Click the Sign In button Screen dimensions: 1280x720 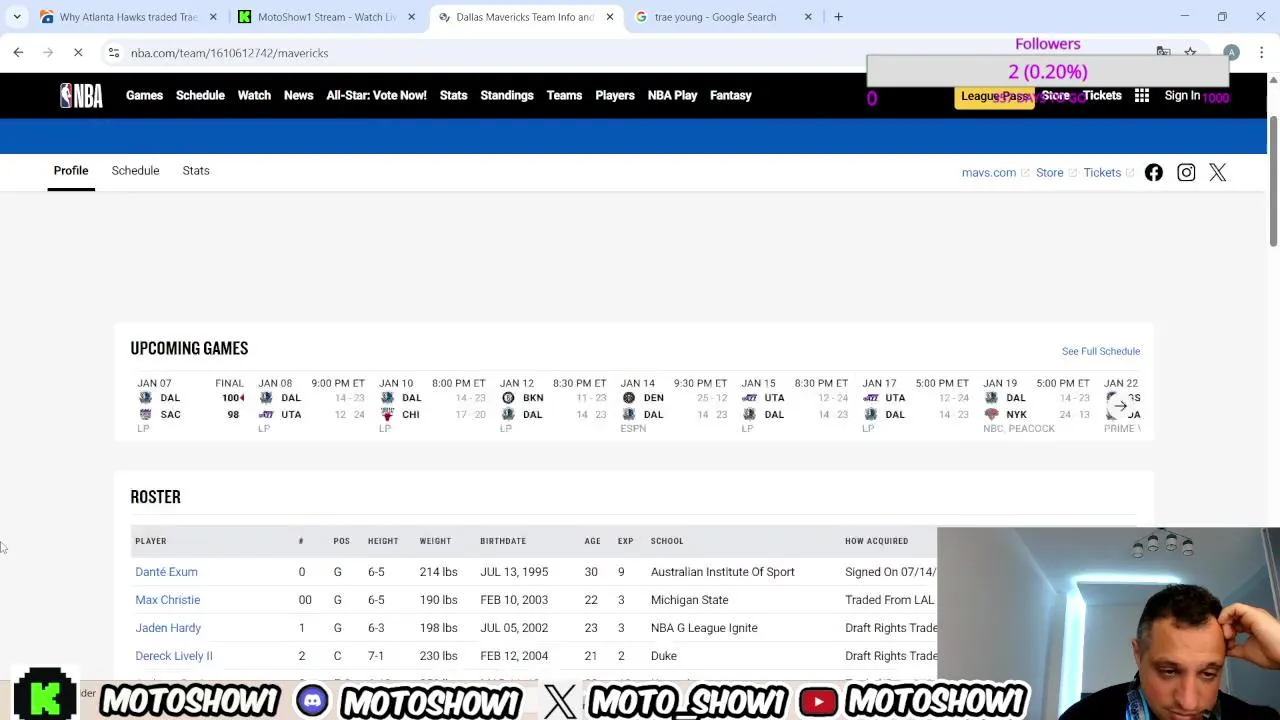(1182, 95)
